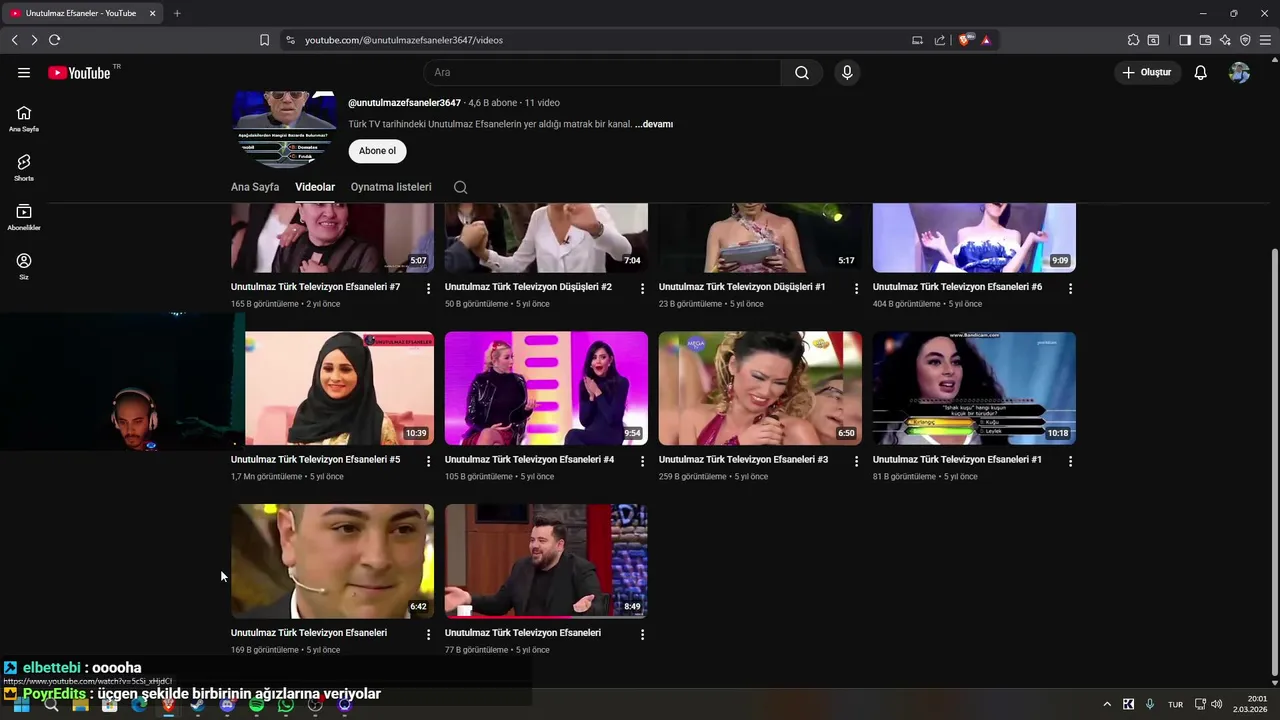Play the 8:49 video thumbnail

coord(546,561)
